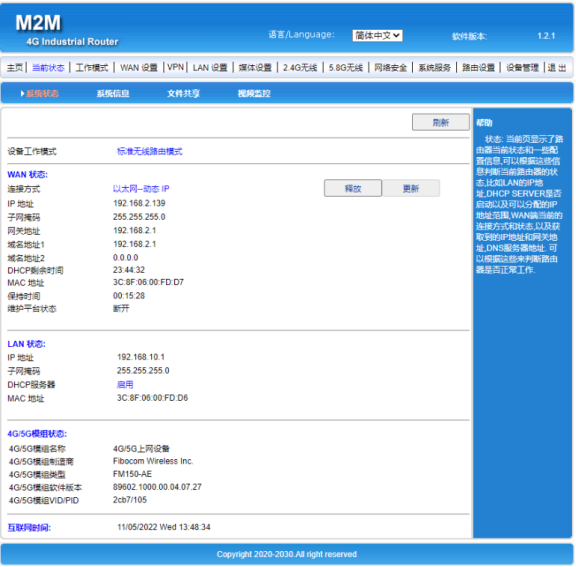This screenshot has height=567, width=576.
Task: Open the VPN menu item
Action: (175, 67)
